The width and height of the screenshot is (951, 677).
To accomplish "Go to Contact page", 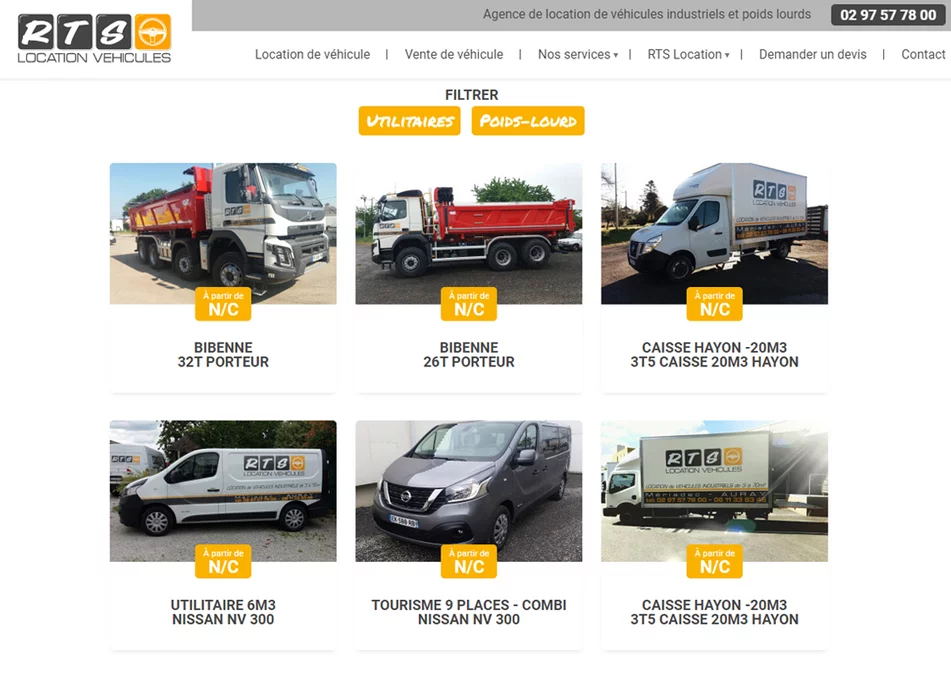I will point(923,55).
